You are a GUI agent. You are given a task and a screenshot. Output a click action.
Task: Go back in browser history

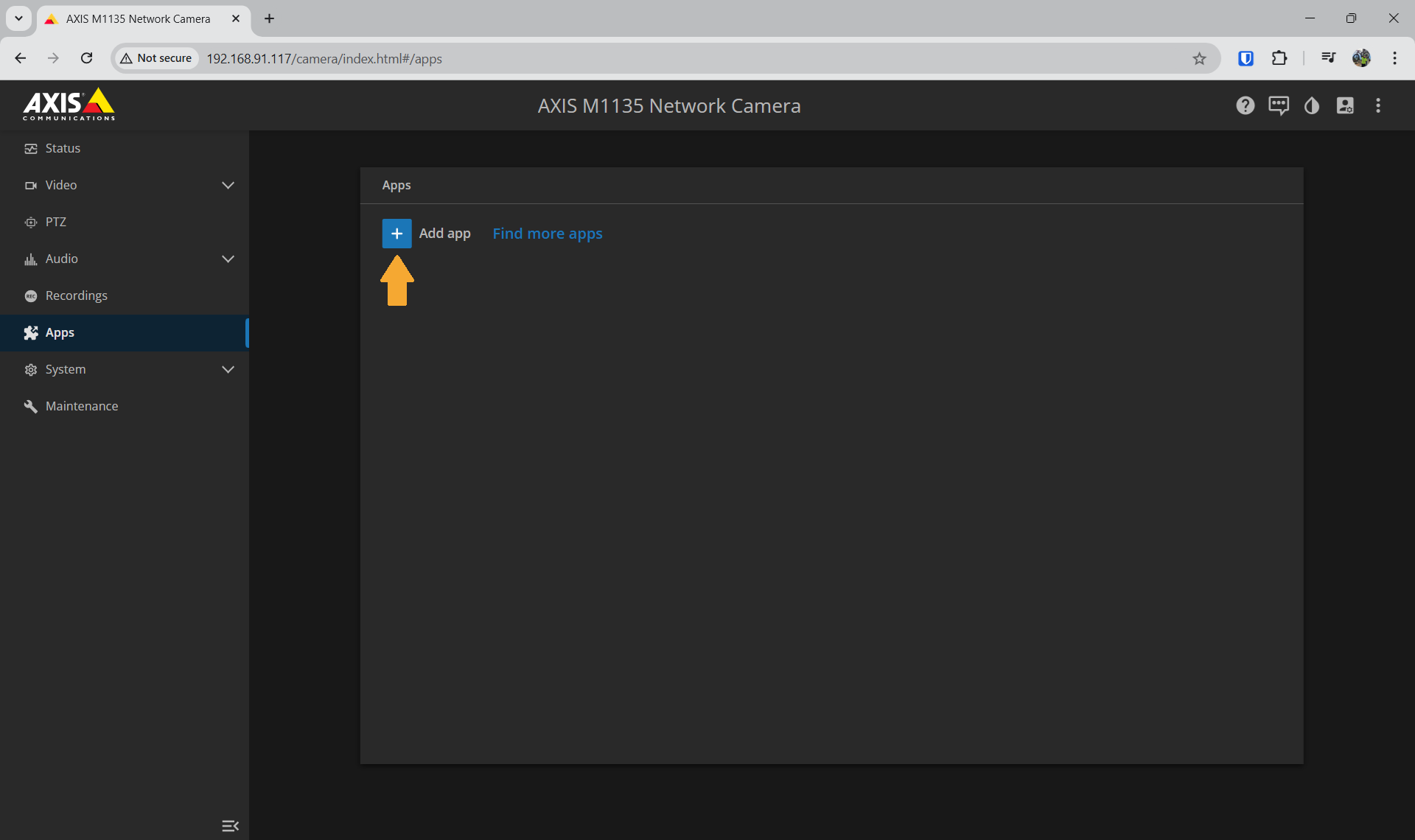pos(21,58)
